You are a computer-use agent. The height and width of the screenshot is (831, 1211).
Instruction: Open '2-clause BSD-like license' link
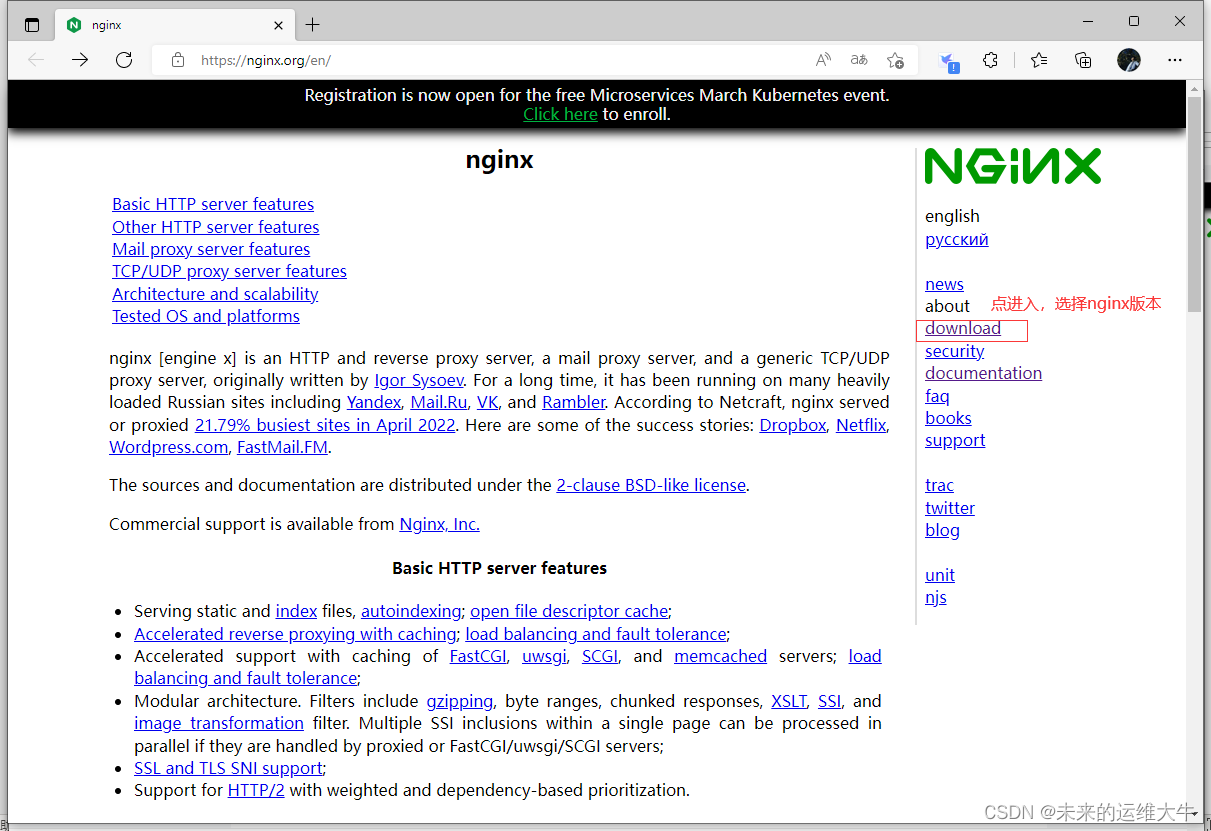(x=651, y=485)
